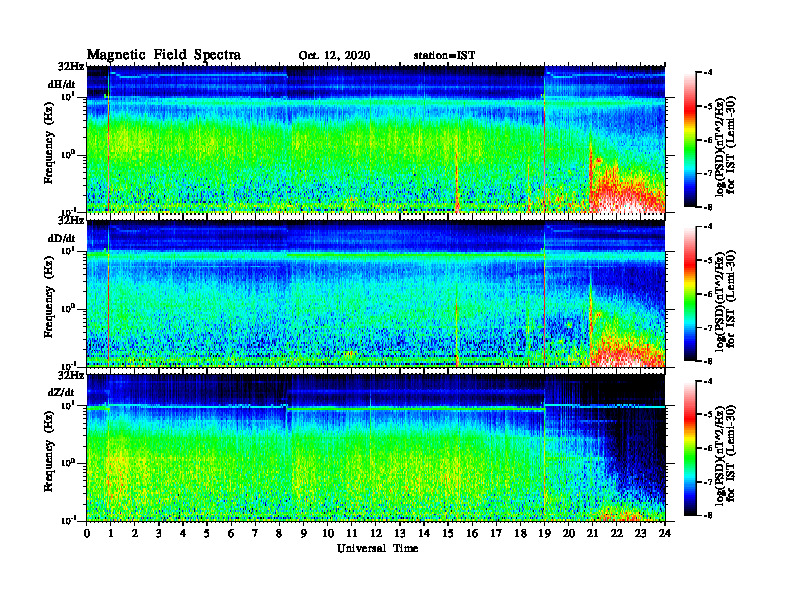Click the "32Hz" label above dH/dt

pyautogui.click(x=71, y=66)
